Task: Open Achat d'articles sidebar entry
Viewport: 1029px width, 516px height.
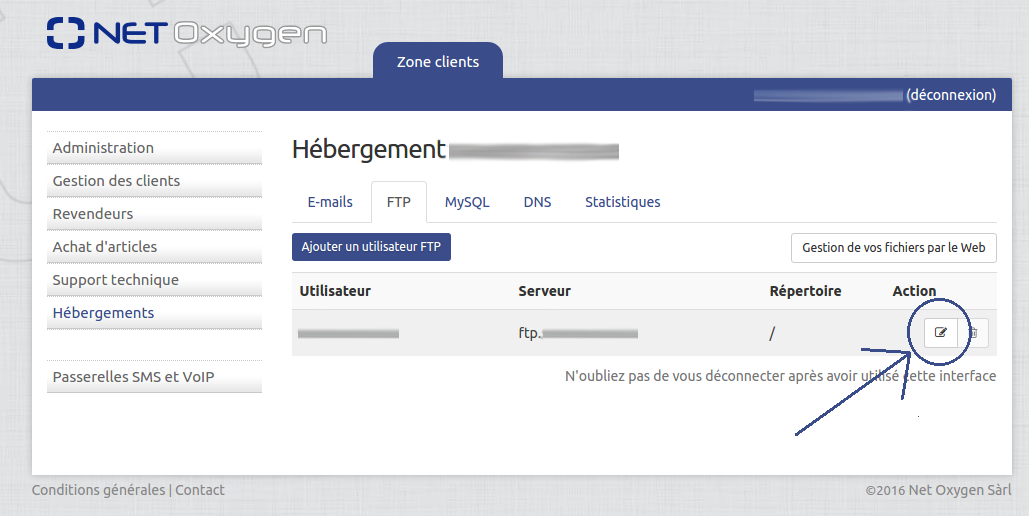Action: coord(105,247)
